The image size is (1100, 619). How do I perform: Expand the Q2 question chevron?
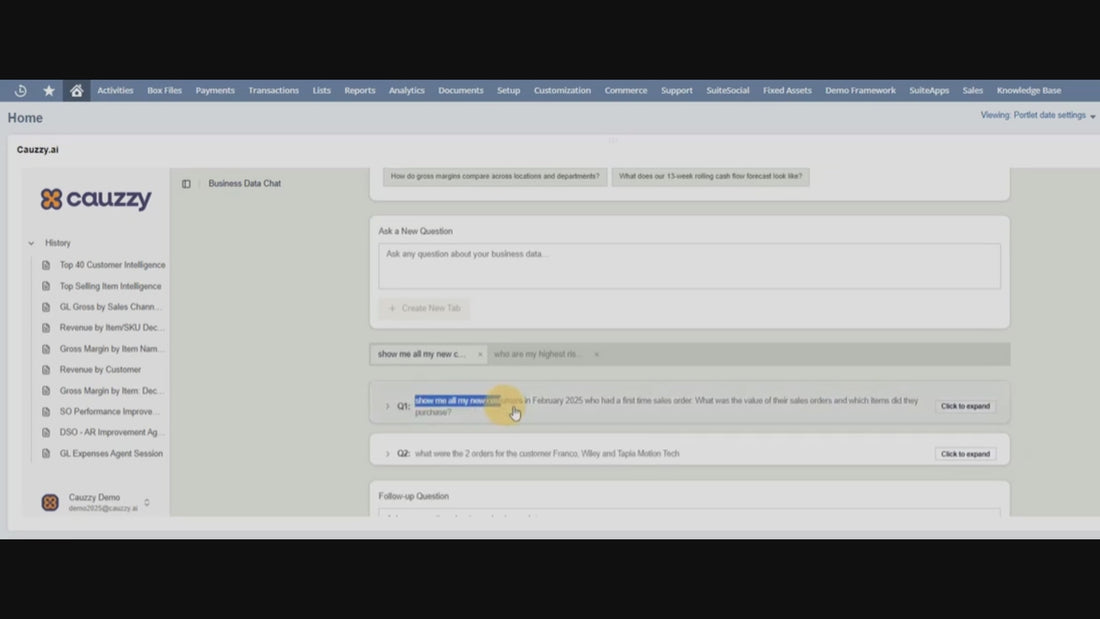click(388, 454)
